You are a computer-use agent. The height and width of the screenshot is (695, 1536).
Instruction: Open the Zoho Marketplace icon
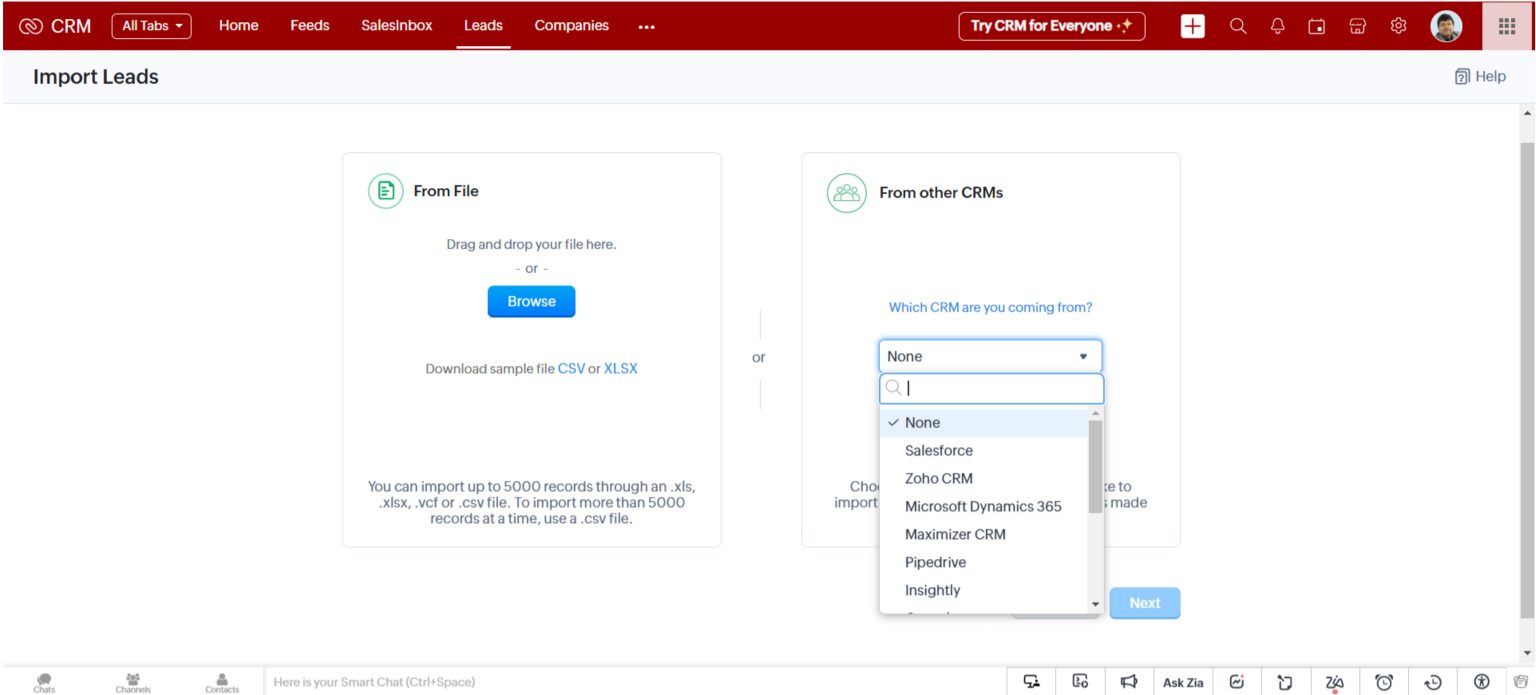tap(1357, 25)
